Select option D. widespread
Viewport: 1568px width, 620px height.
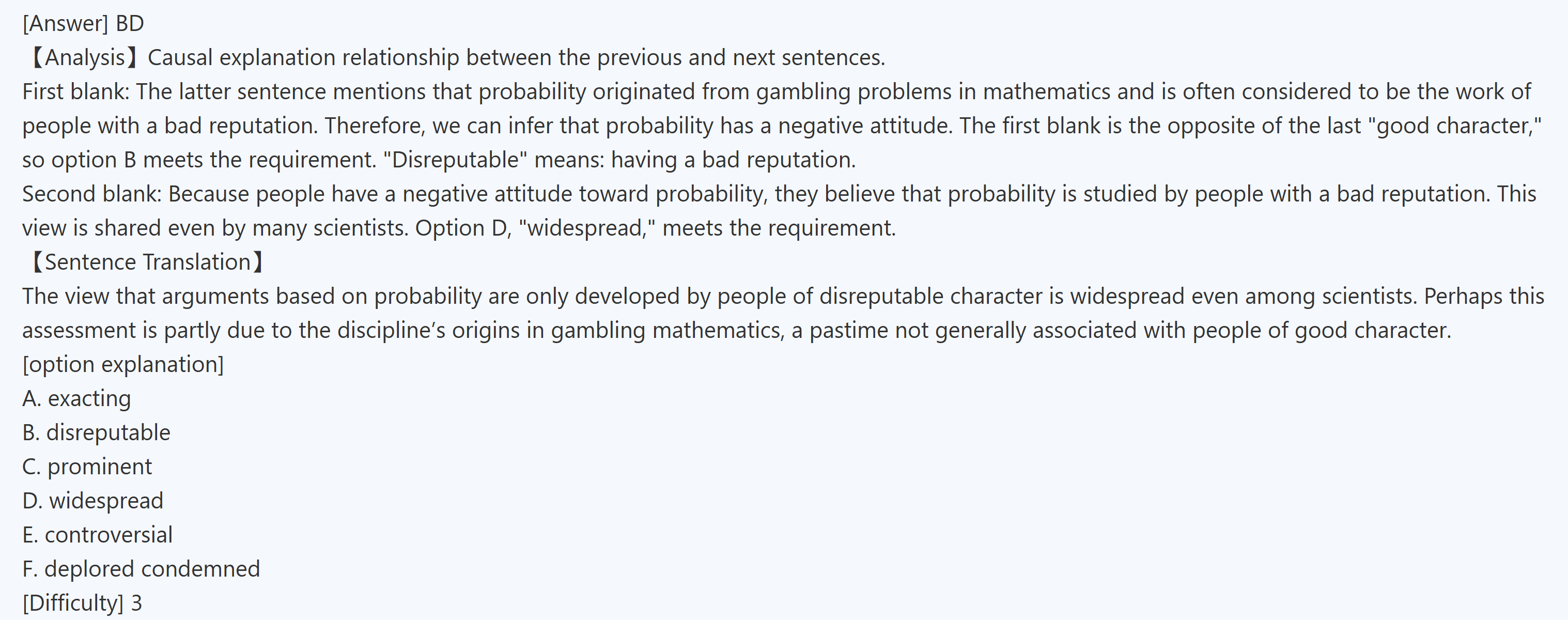(92, 501)
